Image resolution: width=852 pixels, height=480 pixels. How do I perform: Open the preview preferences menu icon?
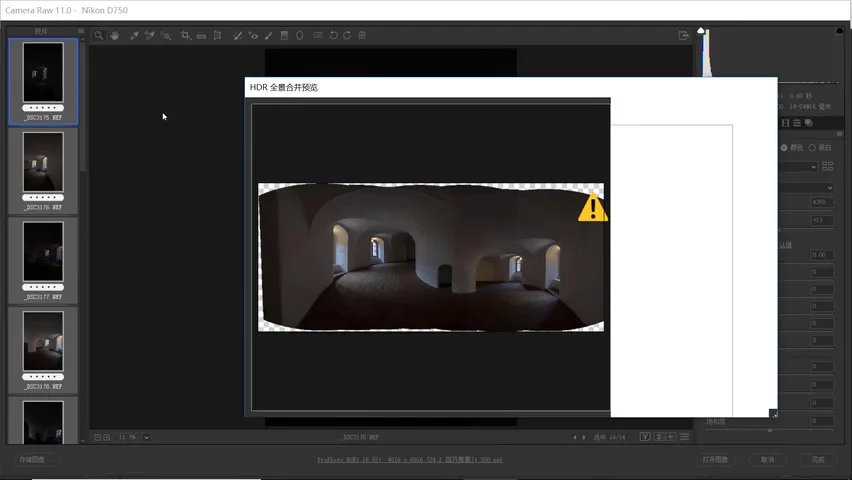685,437
